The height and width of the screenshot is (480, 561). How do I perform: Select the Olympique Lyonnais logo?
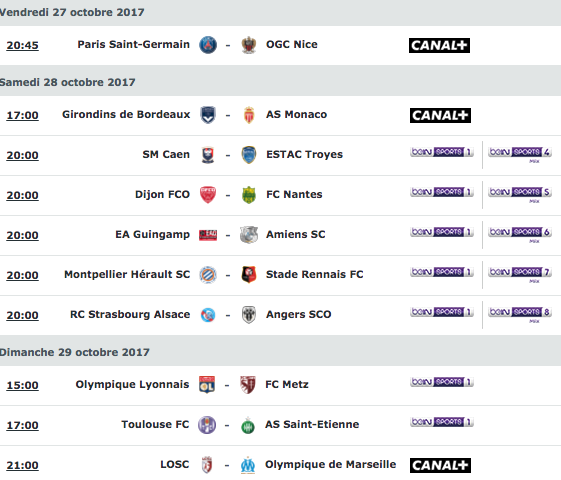pyautogui.click(x=207, y=385)
